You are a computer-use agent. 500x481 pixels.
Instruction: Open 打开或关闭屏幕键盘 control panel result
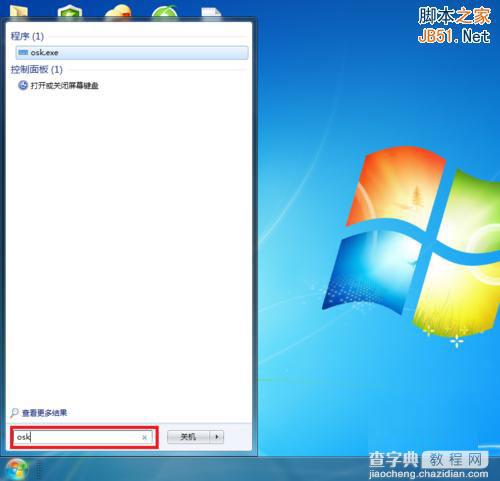coord(64,86)
